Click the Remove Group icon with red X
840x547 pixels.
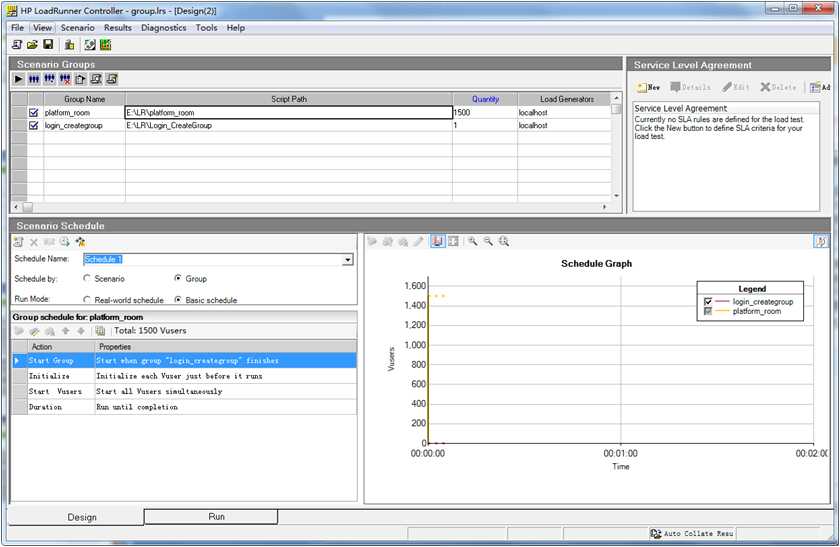click(65, 79)
